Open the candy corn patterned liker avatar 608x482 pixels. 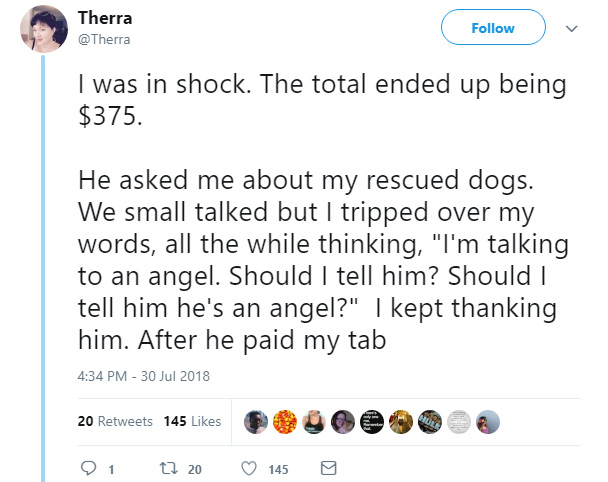coord(285,422)
